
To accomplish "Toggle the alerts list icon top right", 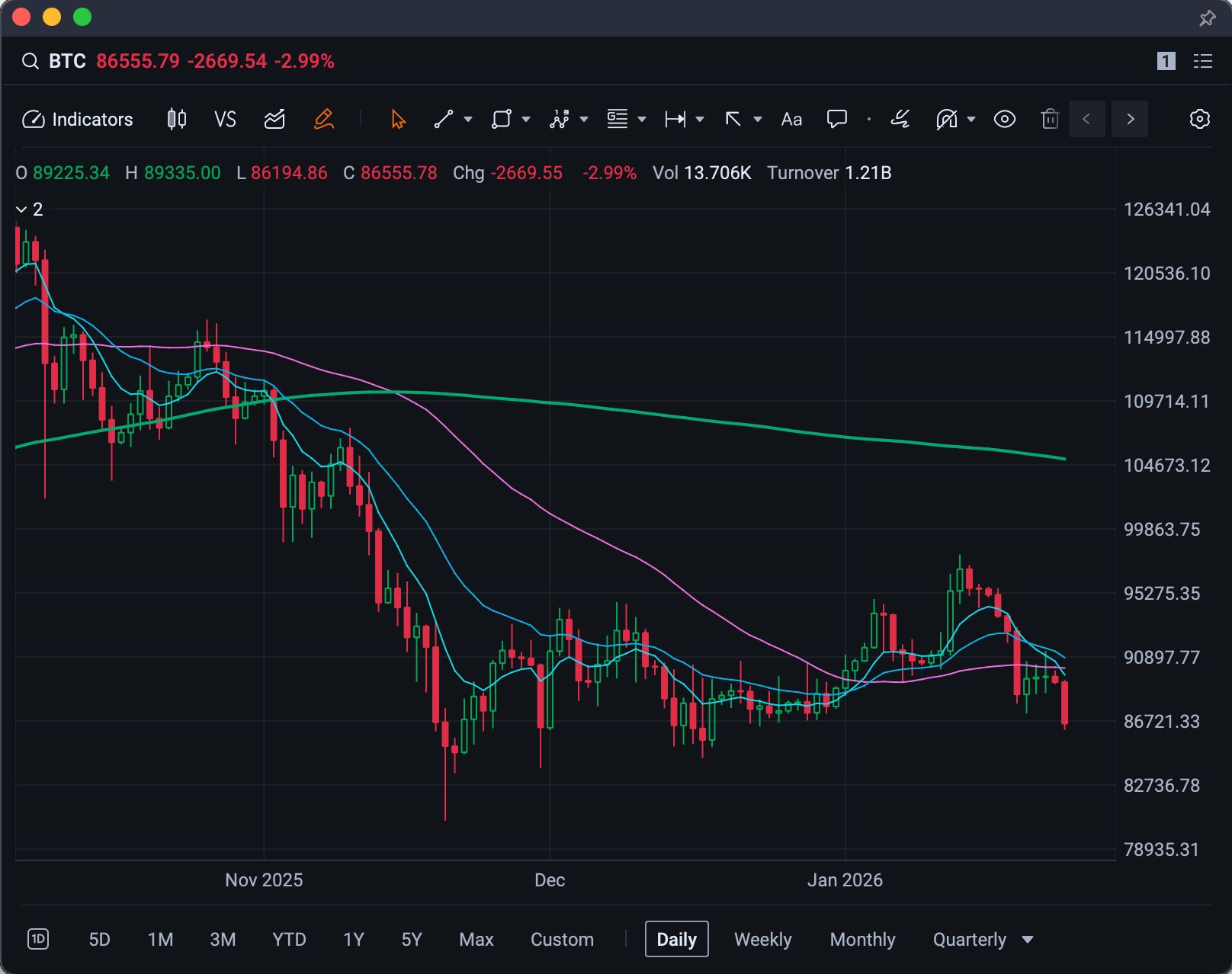I will 1202,61.
